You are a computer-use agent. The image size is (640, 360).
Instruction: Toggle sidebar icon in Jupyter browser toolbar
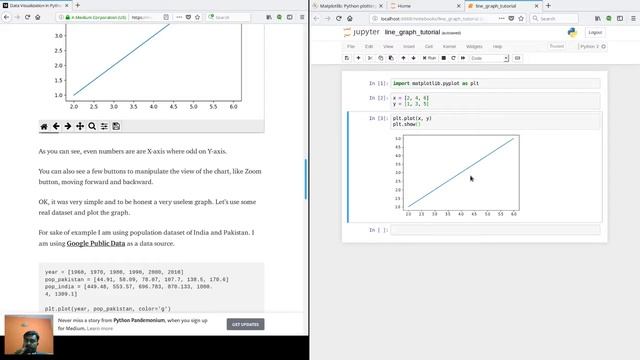point(620,18)
